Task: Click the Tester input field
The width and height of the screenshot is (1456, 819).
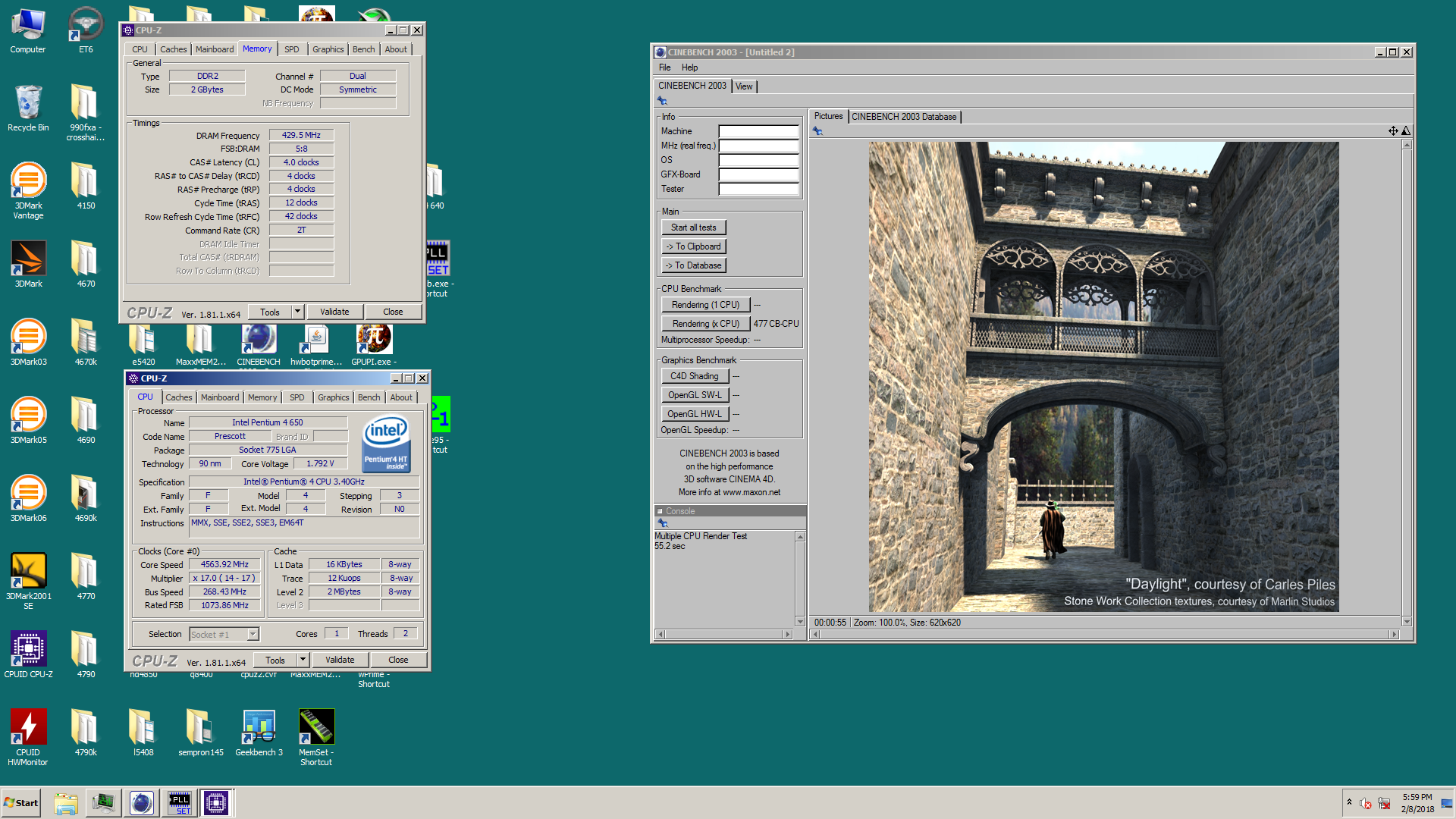Action: click(759, 189)
